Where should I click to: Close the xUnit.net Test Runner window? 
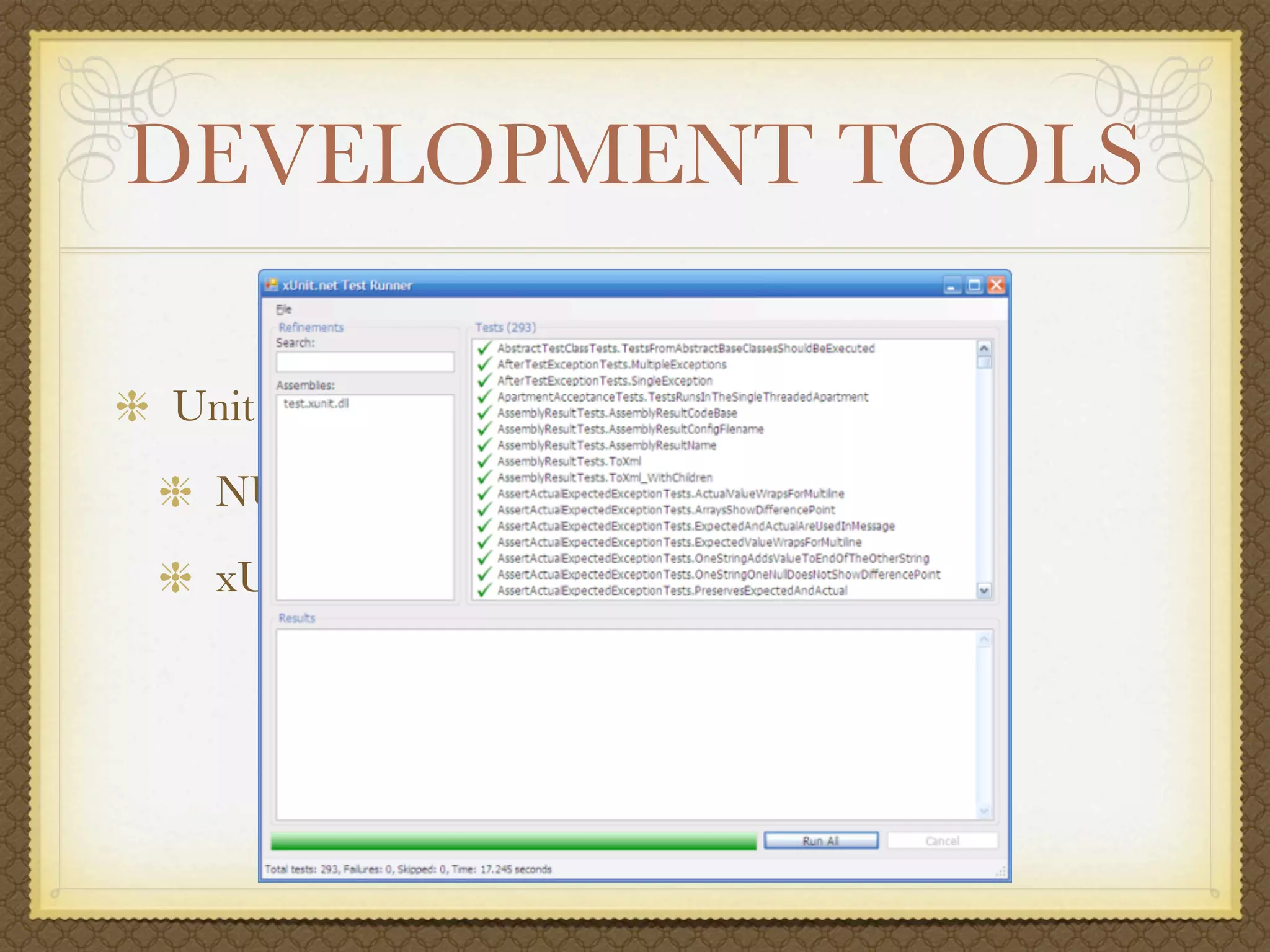tap(996, 285)
